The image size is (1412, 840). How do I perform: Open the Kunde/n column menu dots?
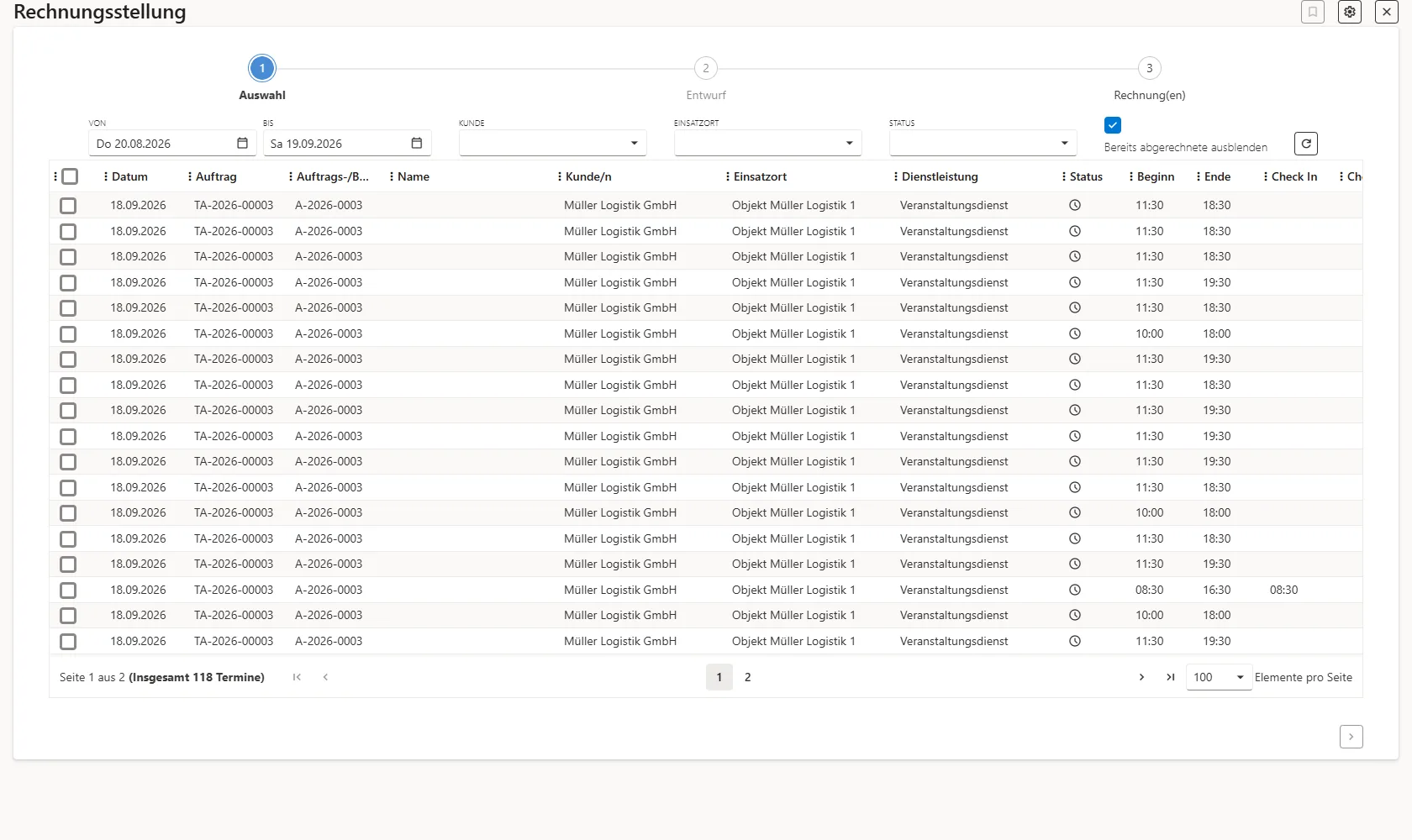(x=560, y=176)
